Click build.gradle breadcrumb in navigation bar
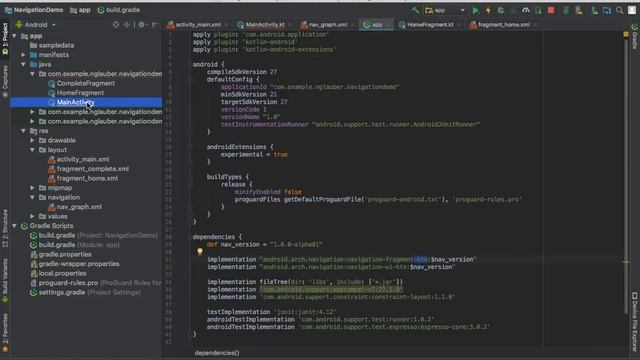Image resolution: width=640 pixels, height=360 pixels. (x=119, y=10)
